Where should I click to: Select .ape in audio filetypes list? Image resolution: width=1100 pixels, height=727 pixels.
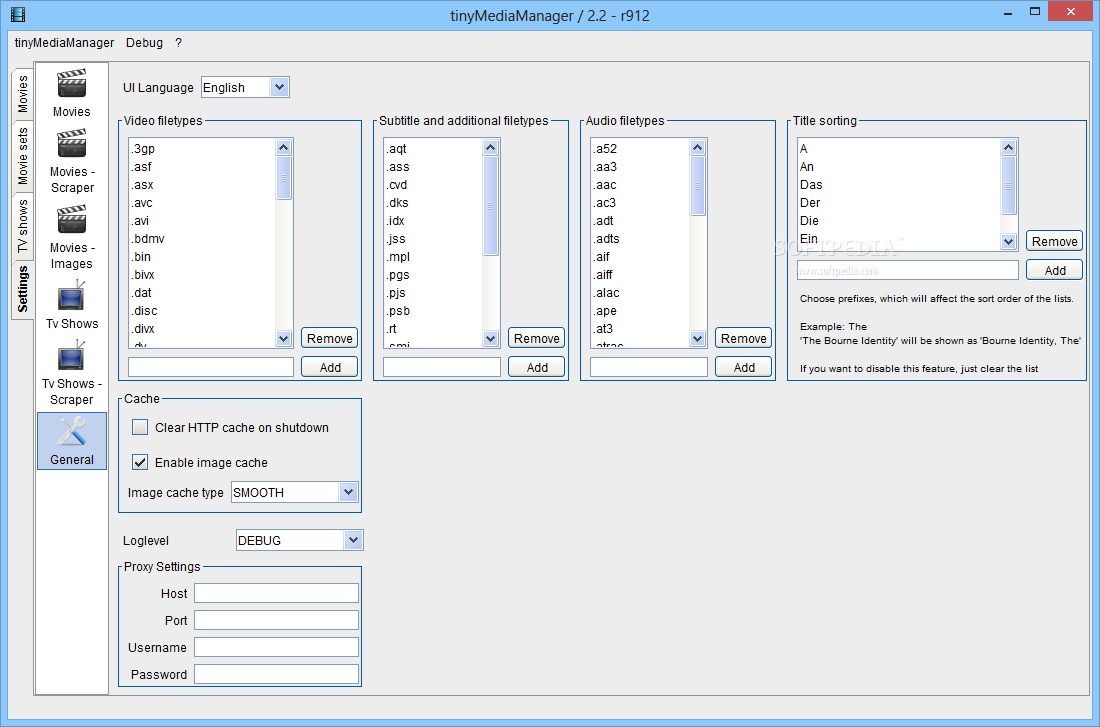pos(640,311)
